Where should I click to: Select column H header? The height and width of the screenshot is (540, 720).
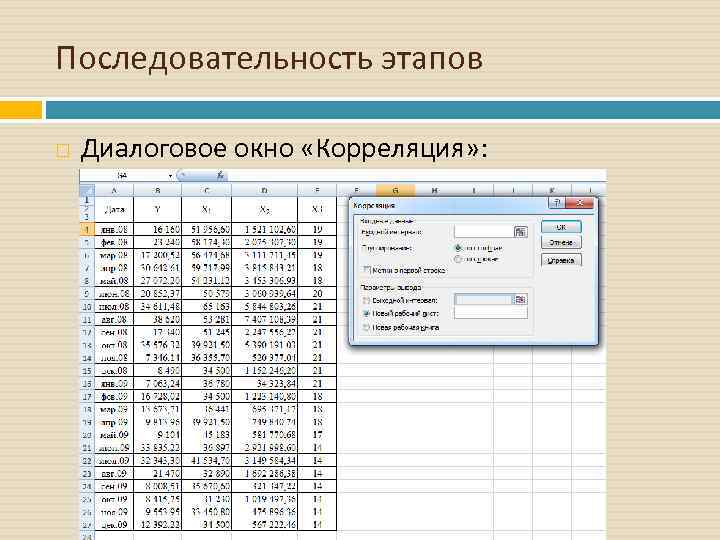point(434,190)
